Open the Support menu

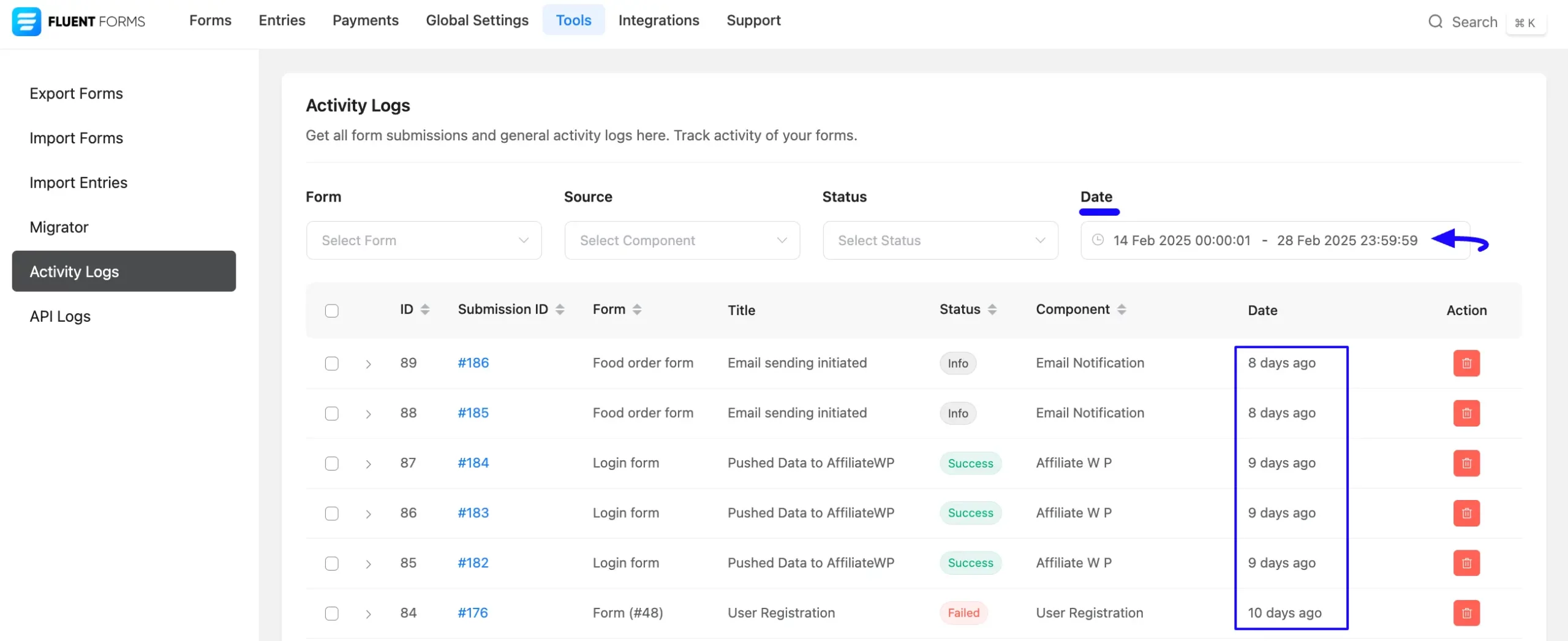753,20
